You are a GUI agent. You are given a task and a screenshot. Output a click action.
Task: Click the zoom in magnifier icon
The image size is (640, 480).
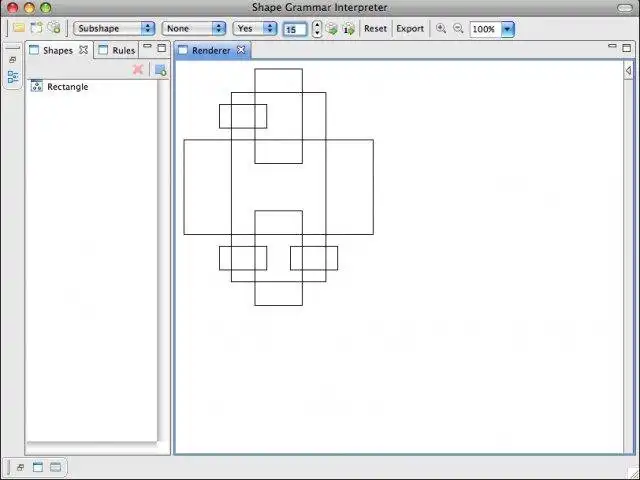(441, 29)
